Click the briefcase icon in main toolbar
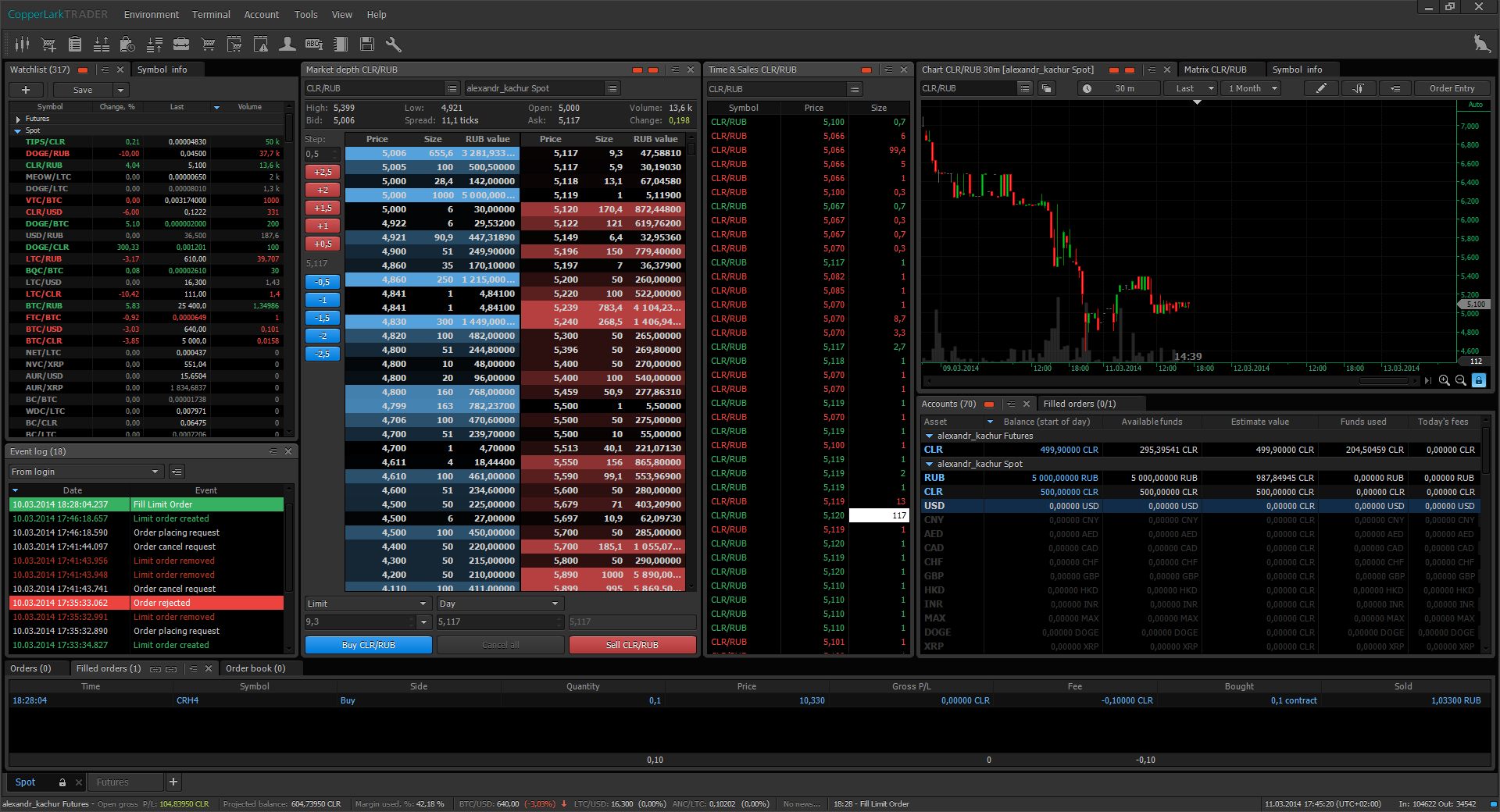 click(181, 45)
